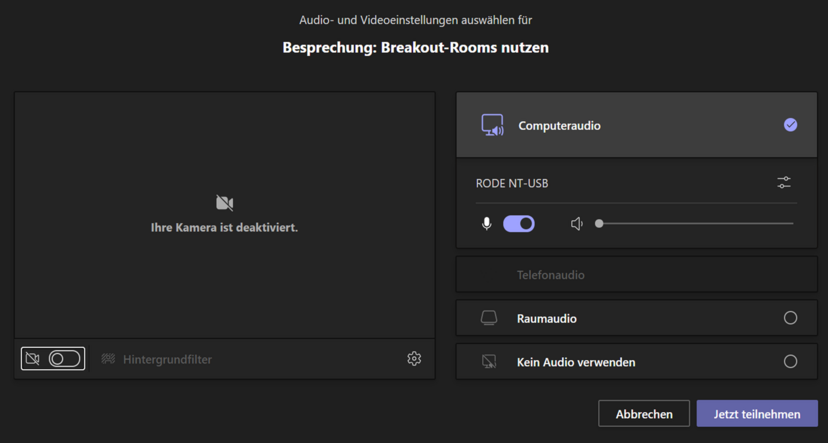Image resolution: width=828 pixels, height=443 pixels.
Task: Click the Computeraudio monitor speaker icon
Action: click(x=492, y=126)
